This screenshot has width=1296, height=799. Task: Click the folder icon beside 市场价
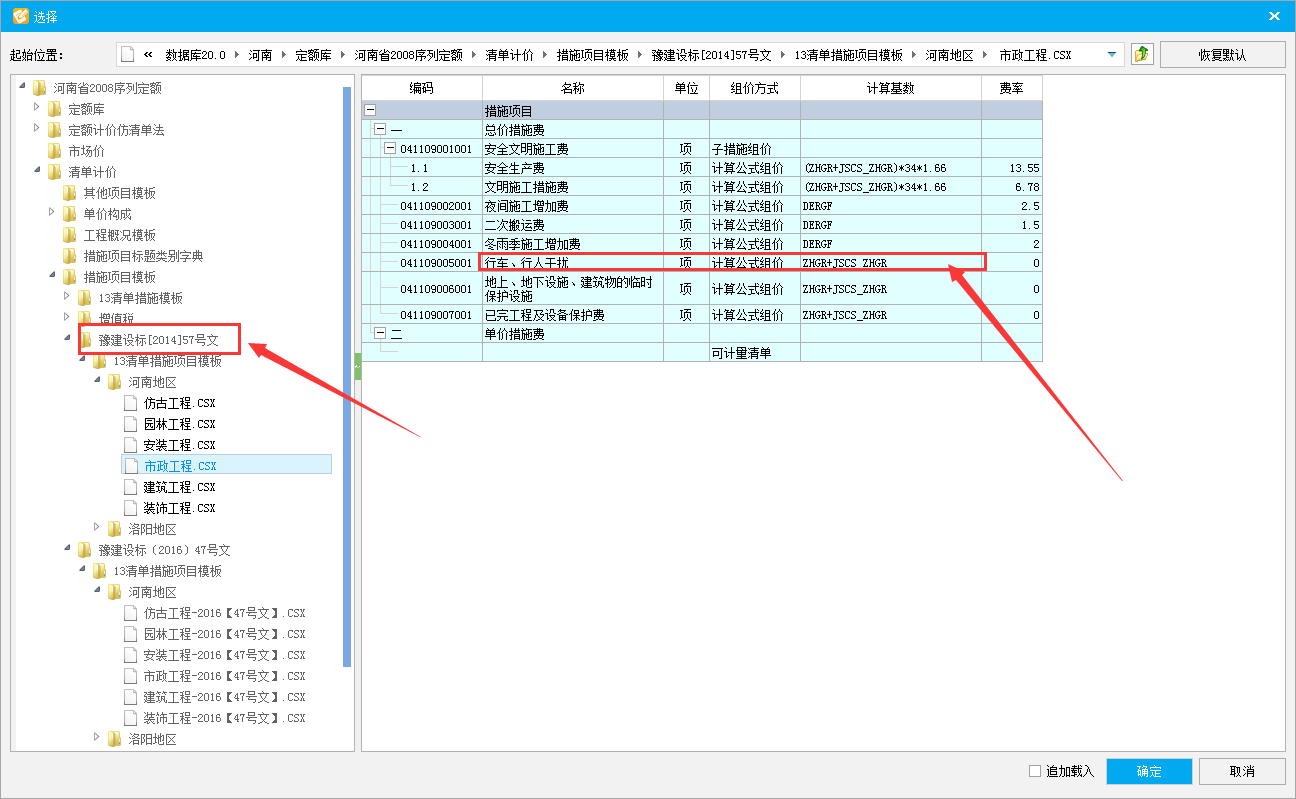tap(54, 151)
